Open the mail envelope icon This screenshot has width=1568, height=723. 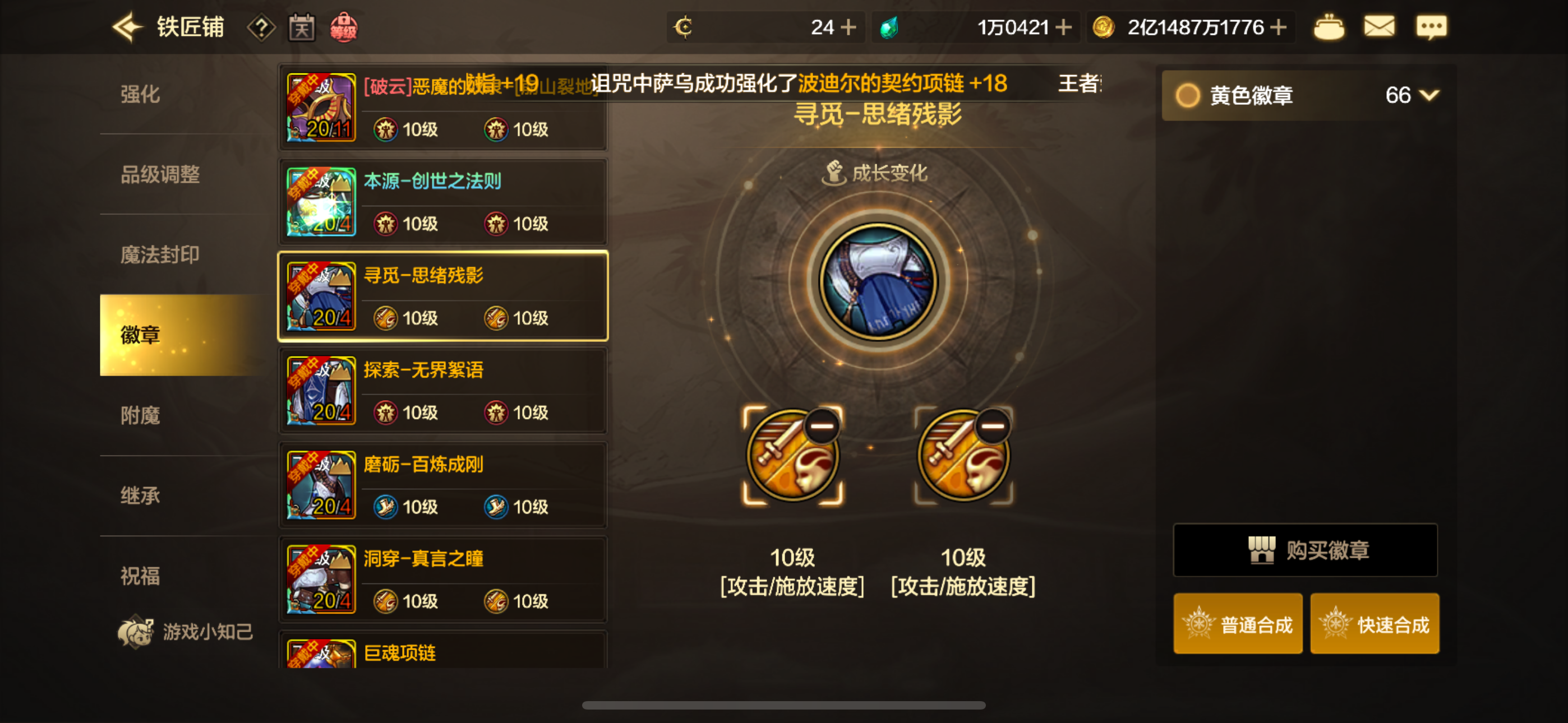click(x=1380, y=27)
